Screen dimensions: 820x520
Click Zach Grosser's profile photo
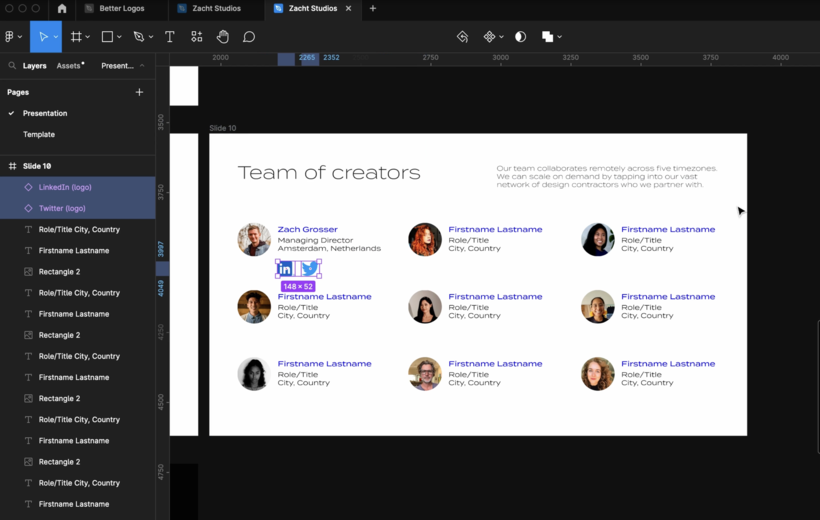point(254,240)
